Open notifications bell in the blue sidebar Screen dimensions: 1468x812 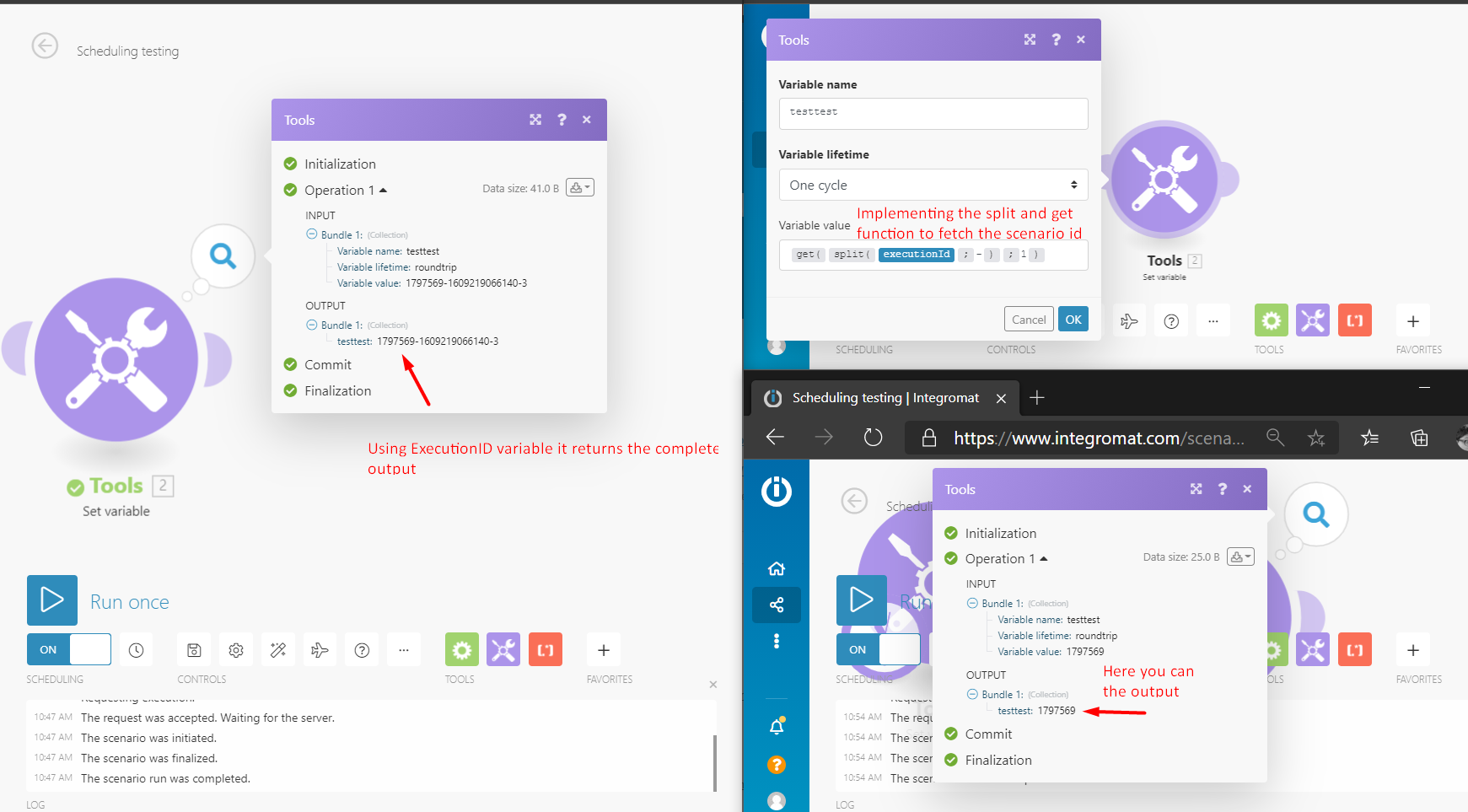(777, 726)
